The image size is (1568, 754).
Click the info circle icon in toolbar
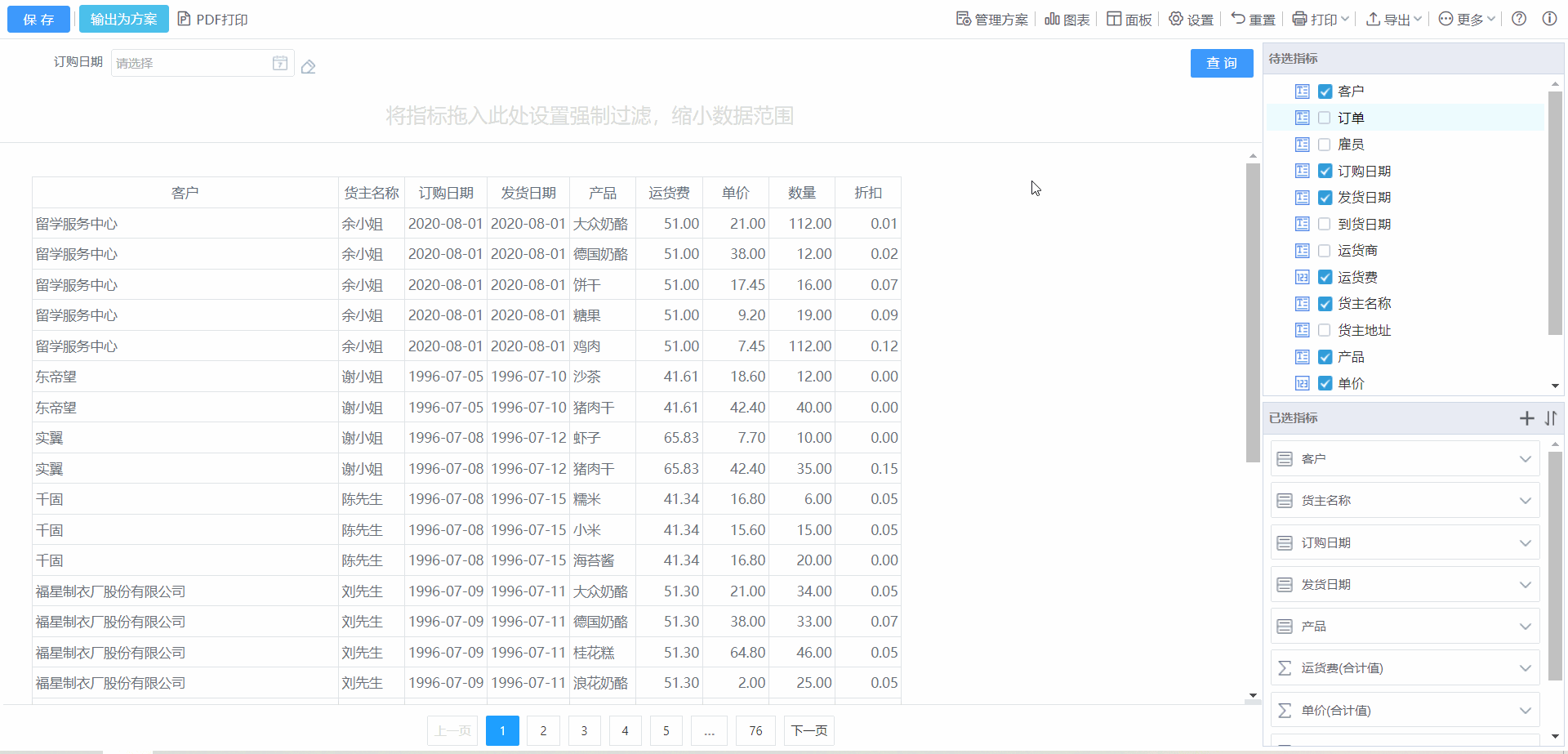[x=1549, y=19]
